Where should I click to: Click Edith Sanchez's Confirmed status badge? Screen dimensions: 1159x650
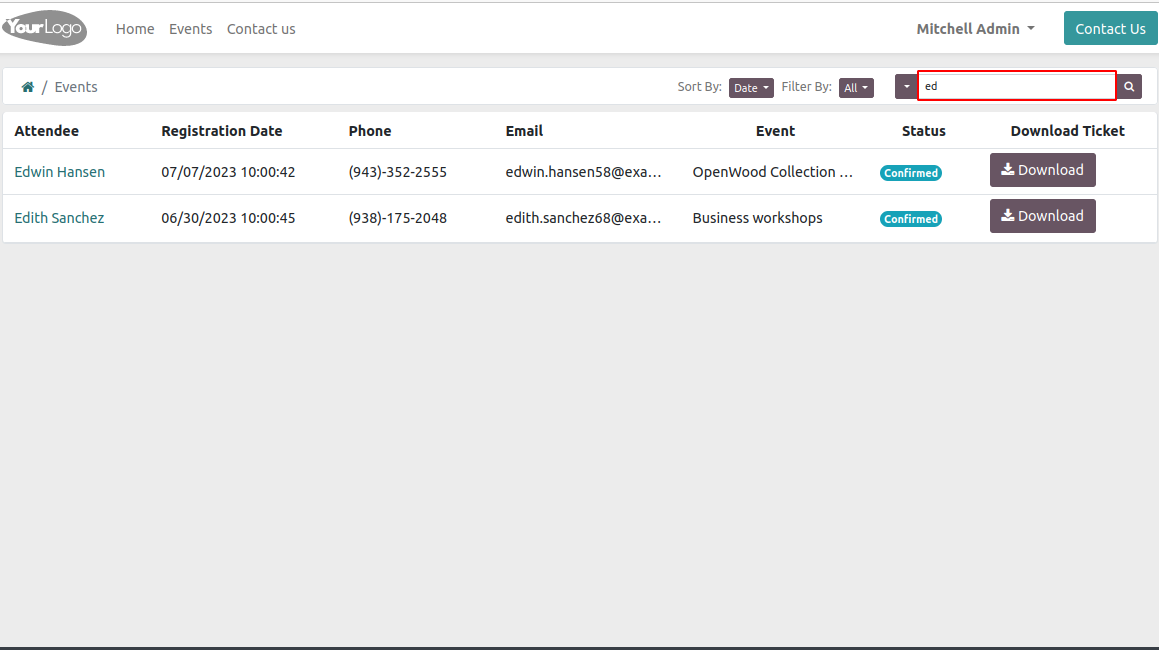coord(911,219)
